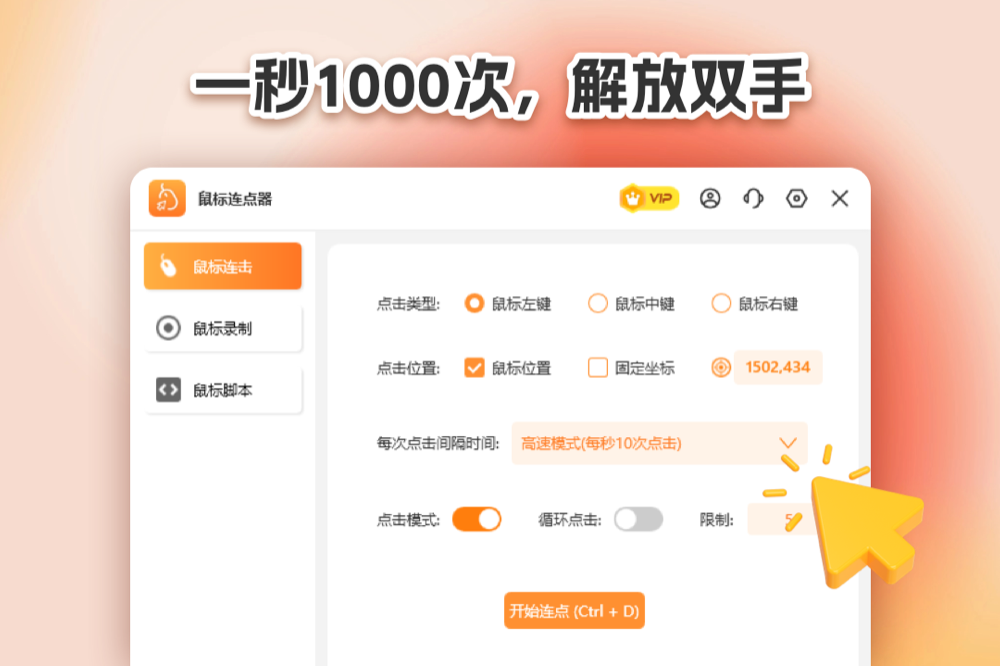Close the 鼠标连点器 window
The width and height of the screenshot is (1000, 666).
click(840, 198)
